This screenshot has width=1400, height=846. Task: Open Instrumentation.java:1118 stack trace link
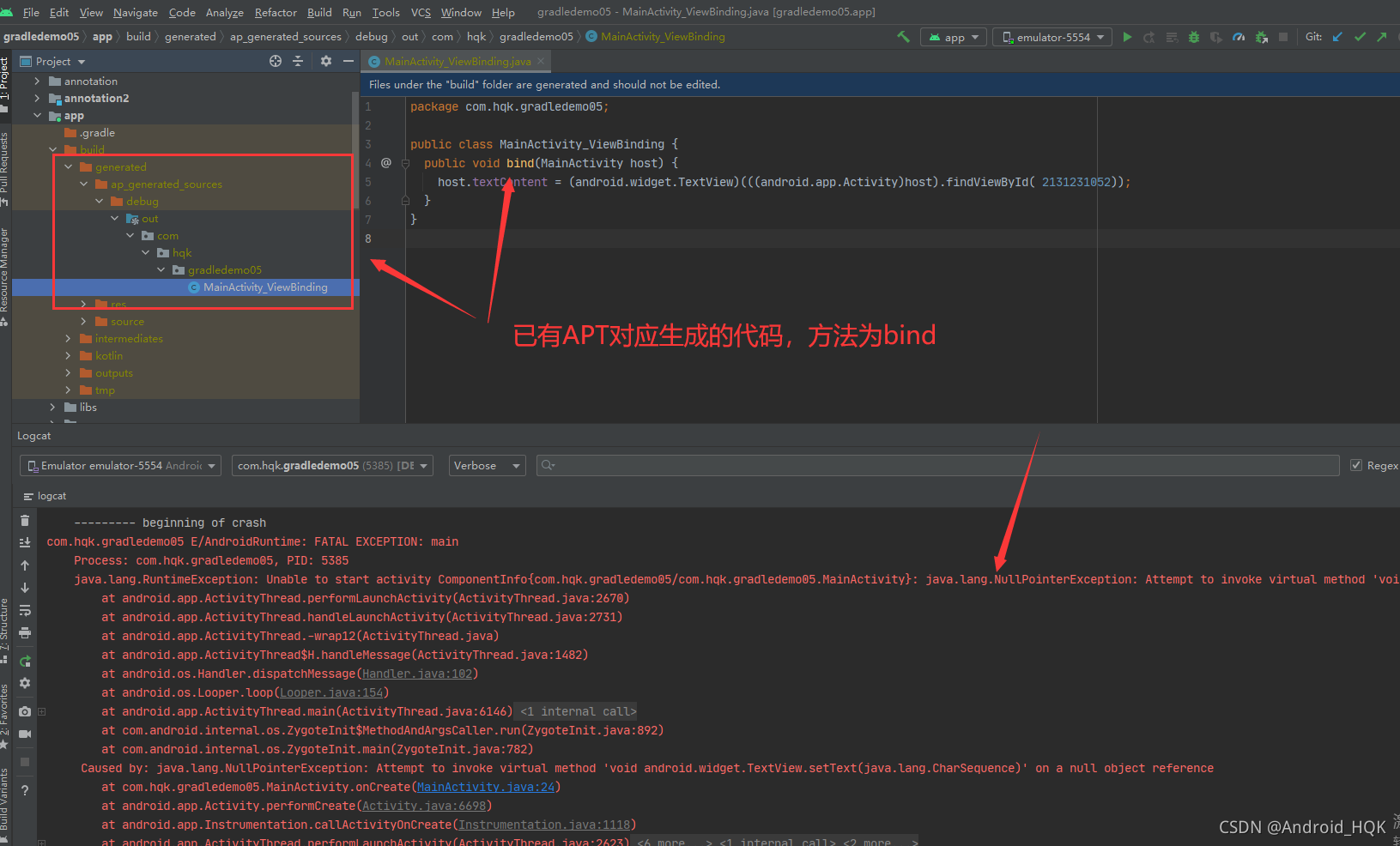[544, 825]
